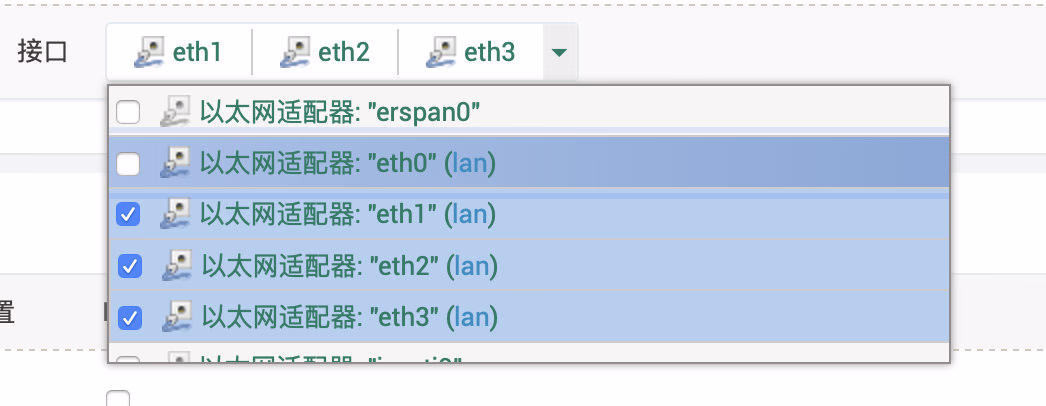
Task: Open the lan link in the eth2 row
Action: 471,265
